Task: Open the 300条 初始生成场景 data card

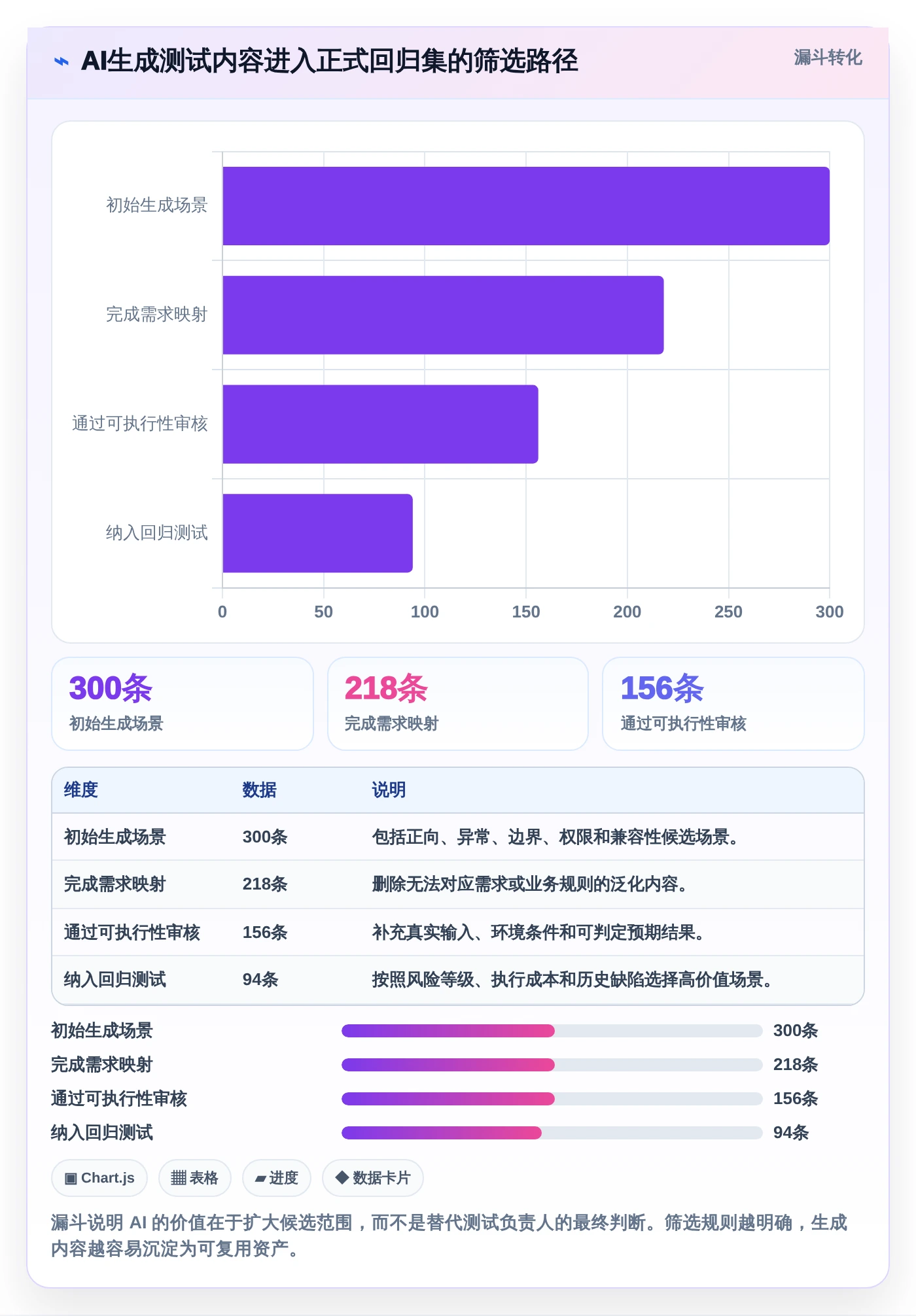Action: pos(183,704)
